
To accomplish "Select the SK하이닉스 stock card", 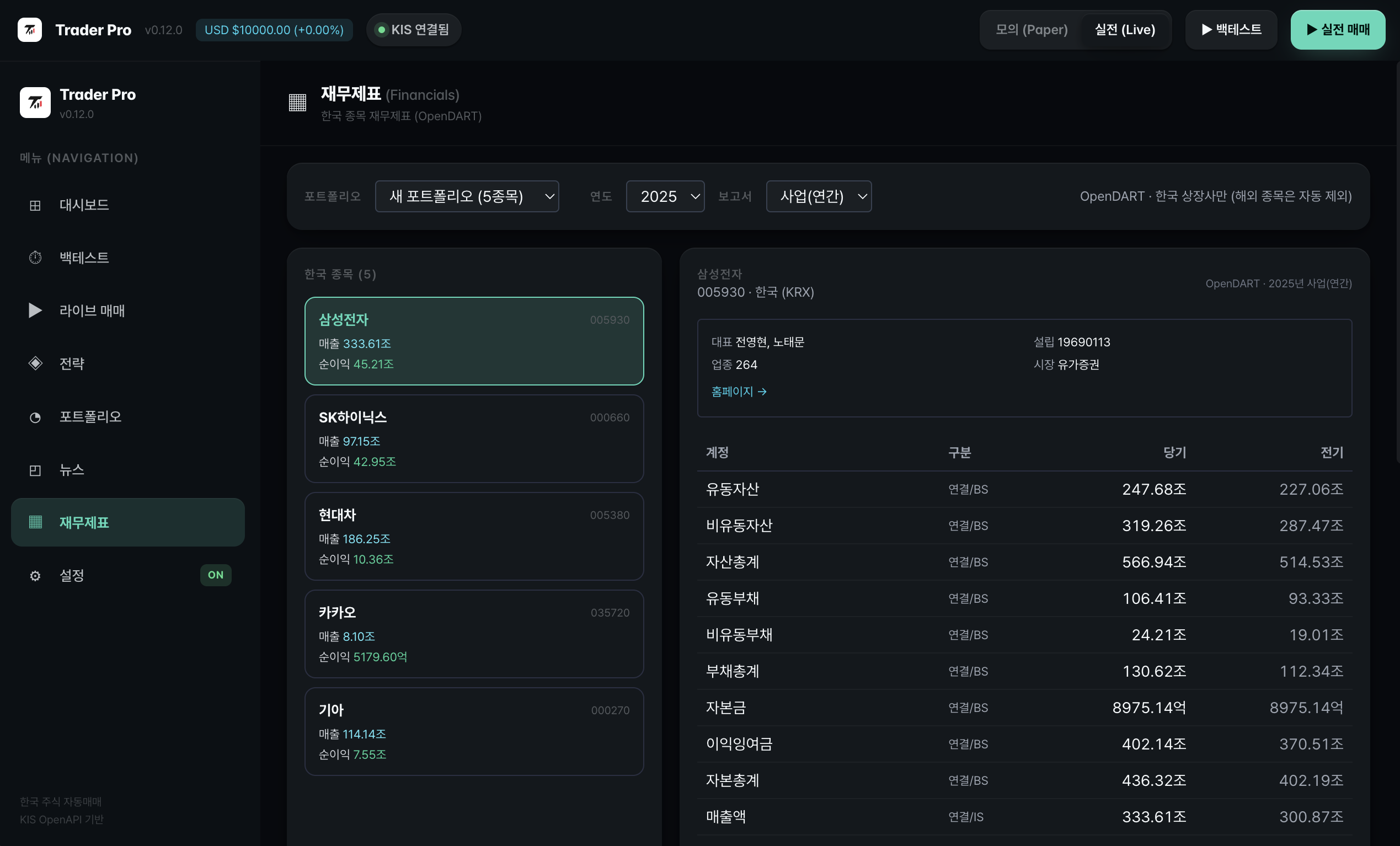I will 474,438.
